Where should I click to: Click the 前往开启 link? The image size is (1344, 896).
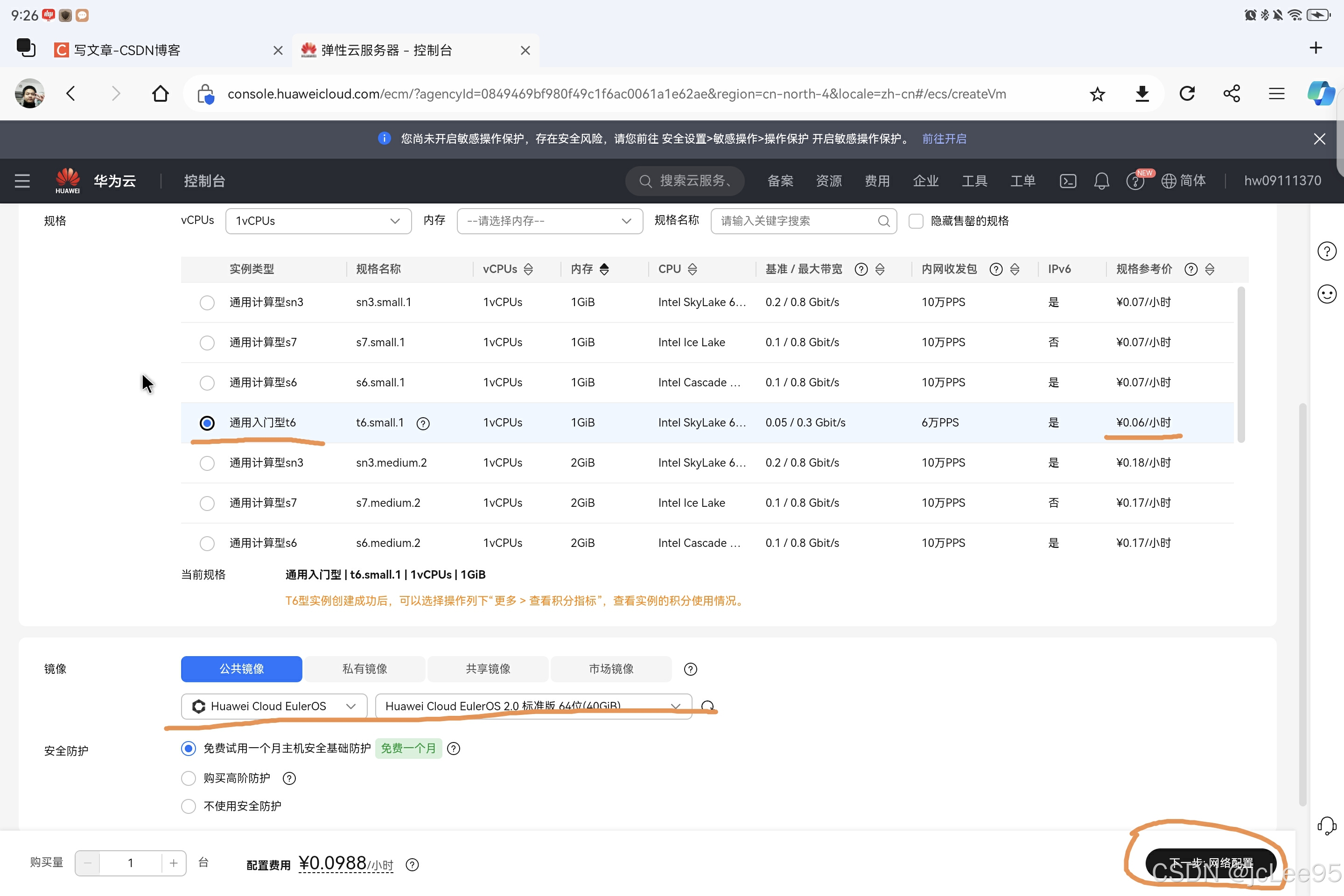point(944,139)
